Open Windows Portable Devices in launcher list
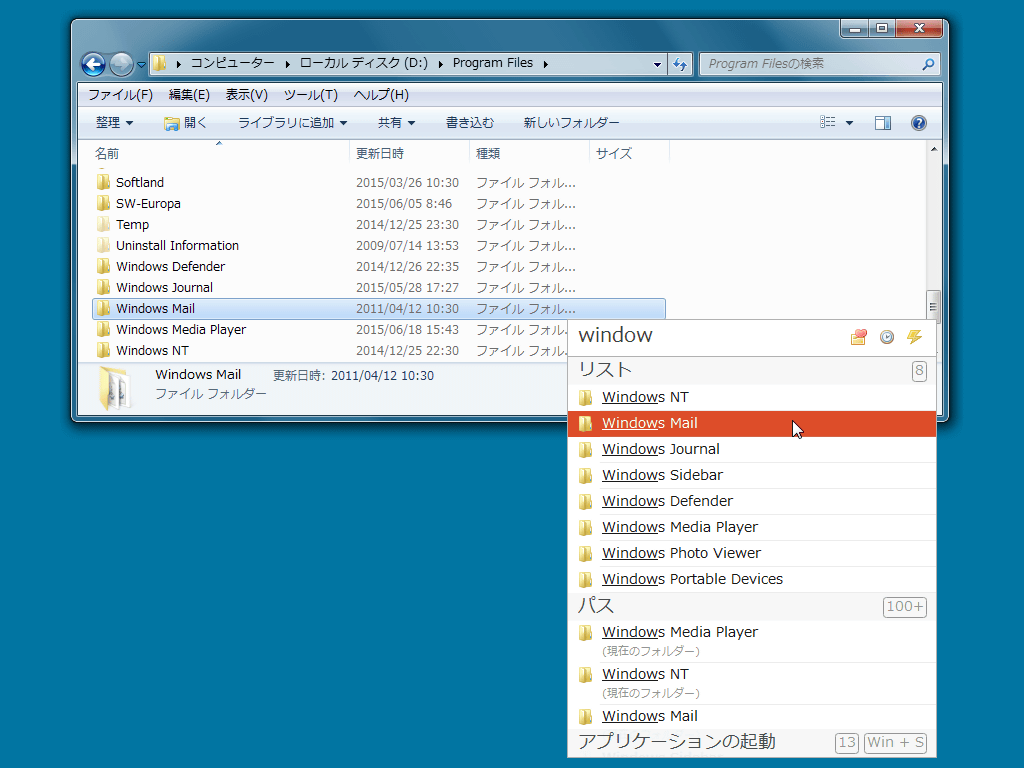Viewport: 1024px width, 768px height. point(752,579)
